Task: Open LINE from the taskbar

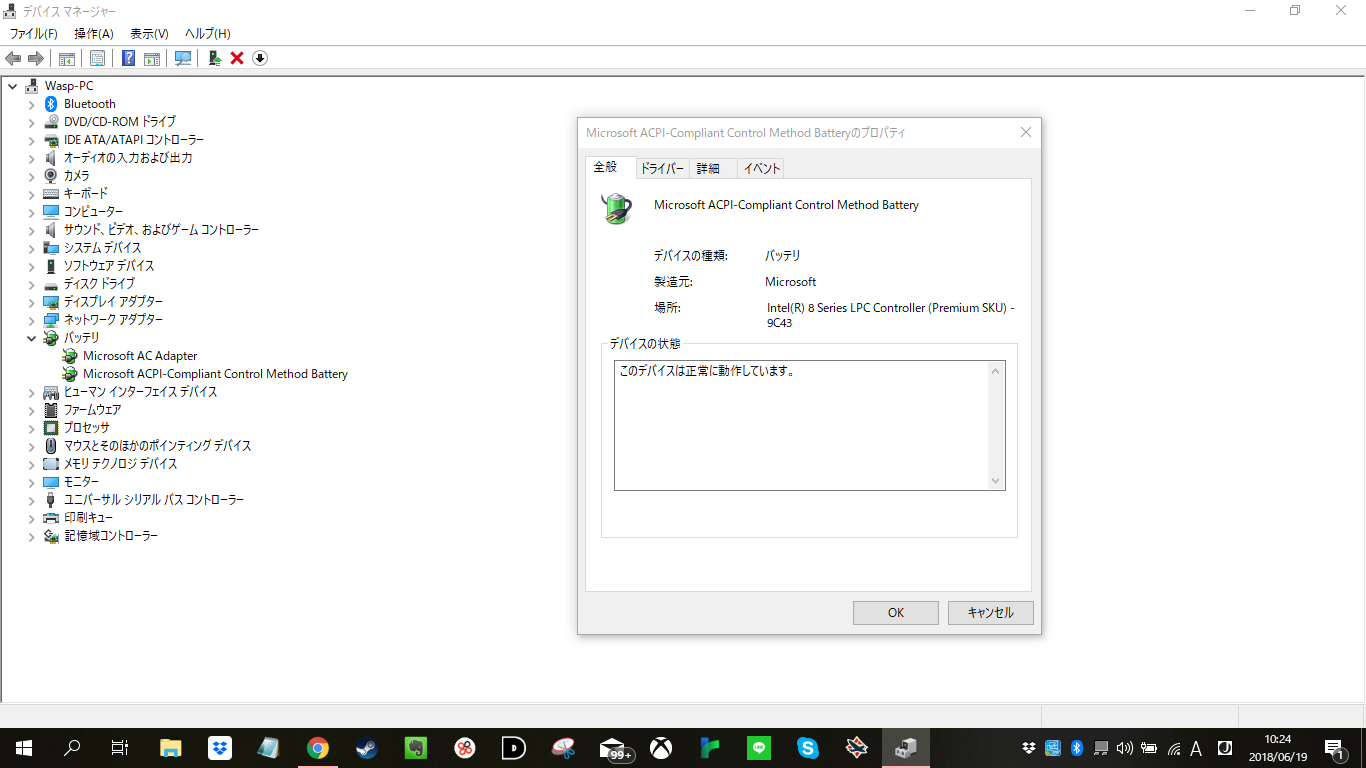Action: click(x=759, y=748)
